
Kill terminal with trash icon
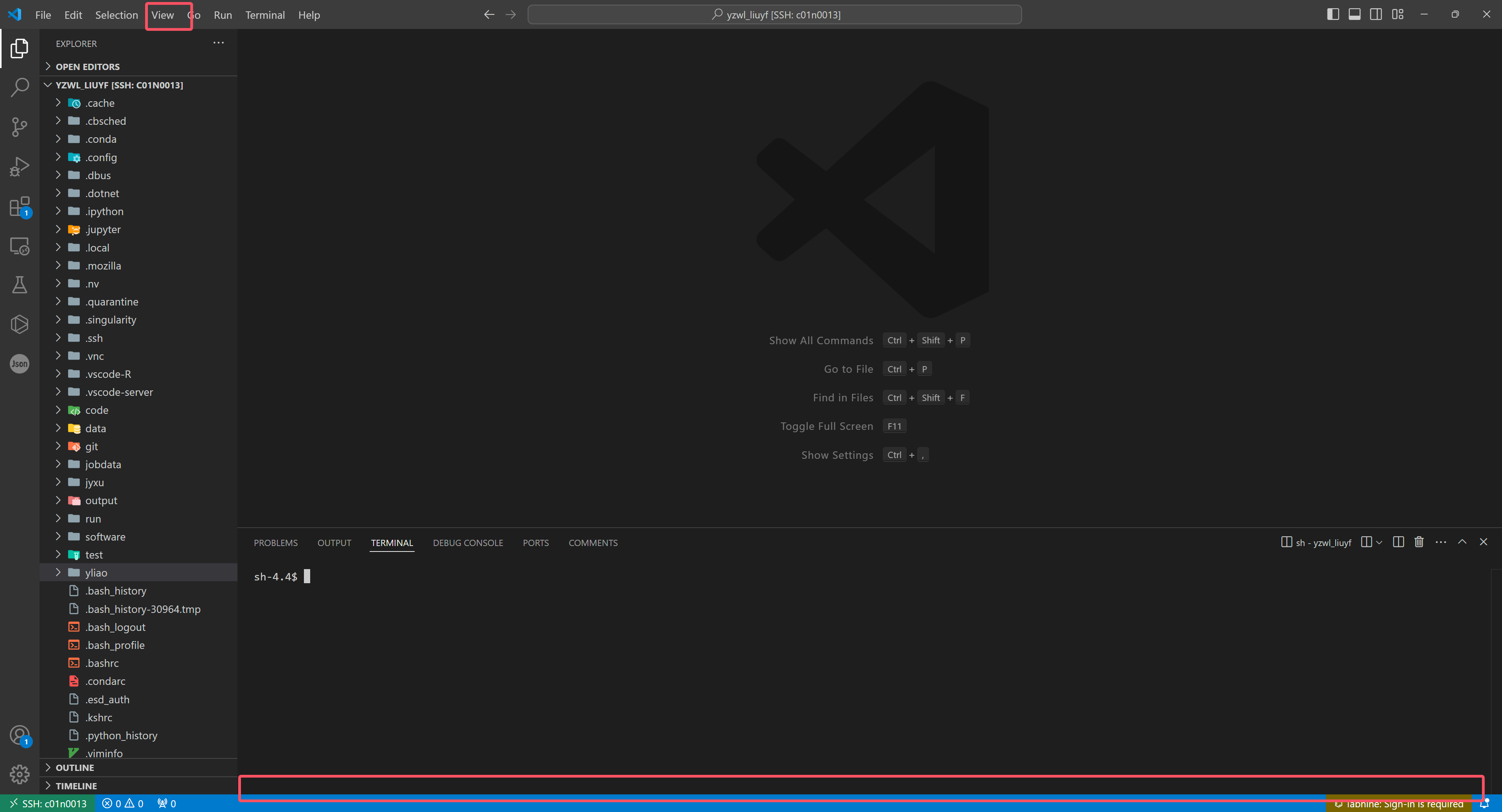[1419, 542]
